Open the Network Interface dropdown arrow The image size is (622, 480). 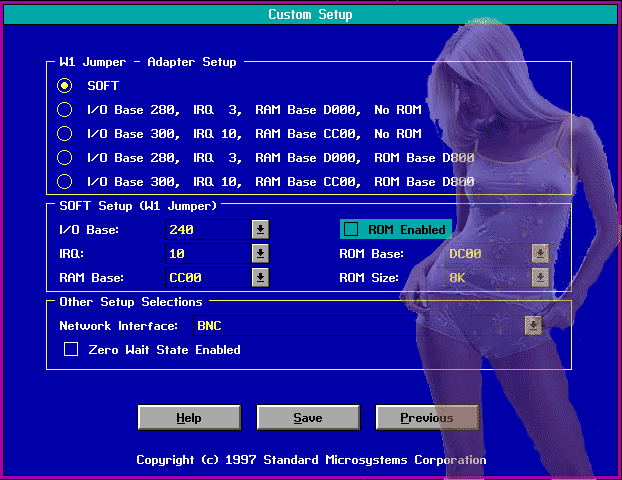point(534,326)
